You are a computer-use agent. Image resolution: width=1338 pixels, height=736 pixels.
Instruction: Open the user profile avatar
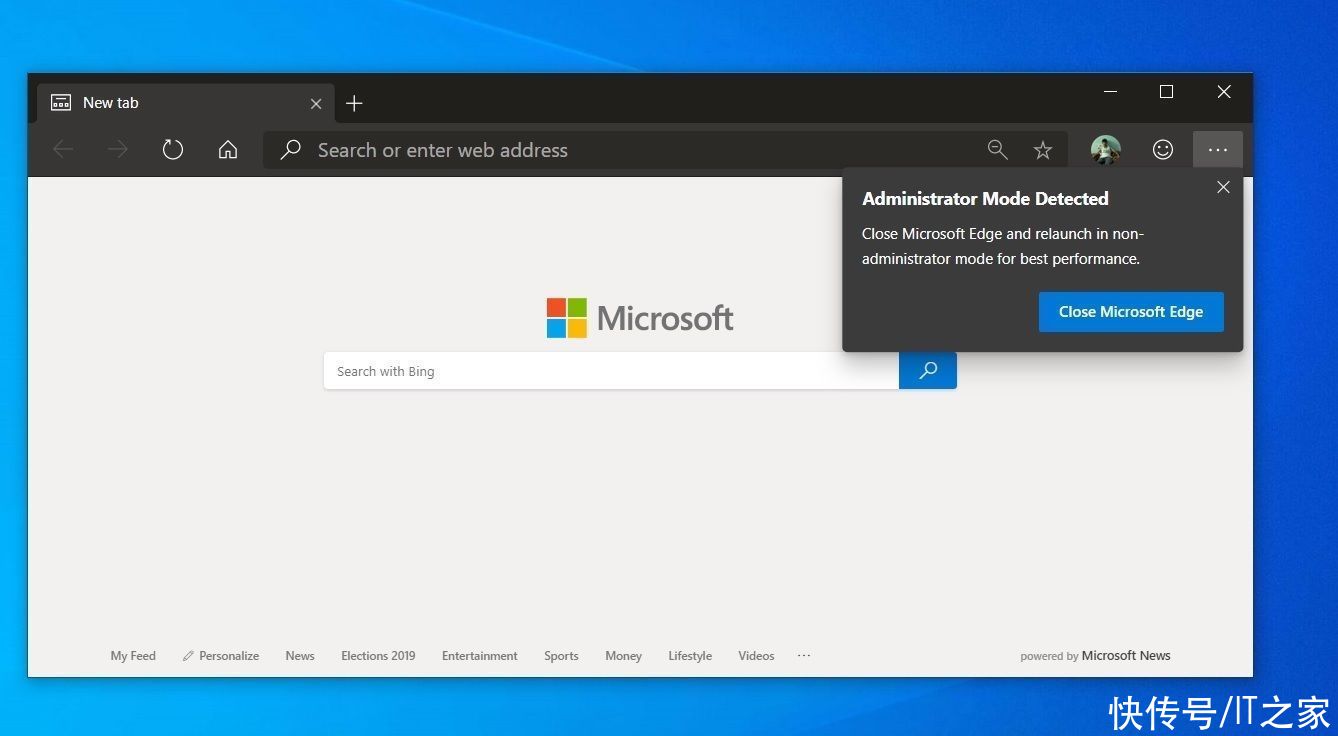click(x=1106, y=150)
